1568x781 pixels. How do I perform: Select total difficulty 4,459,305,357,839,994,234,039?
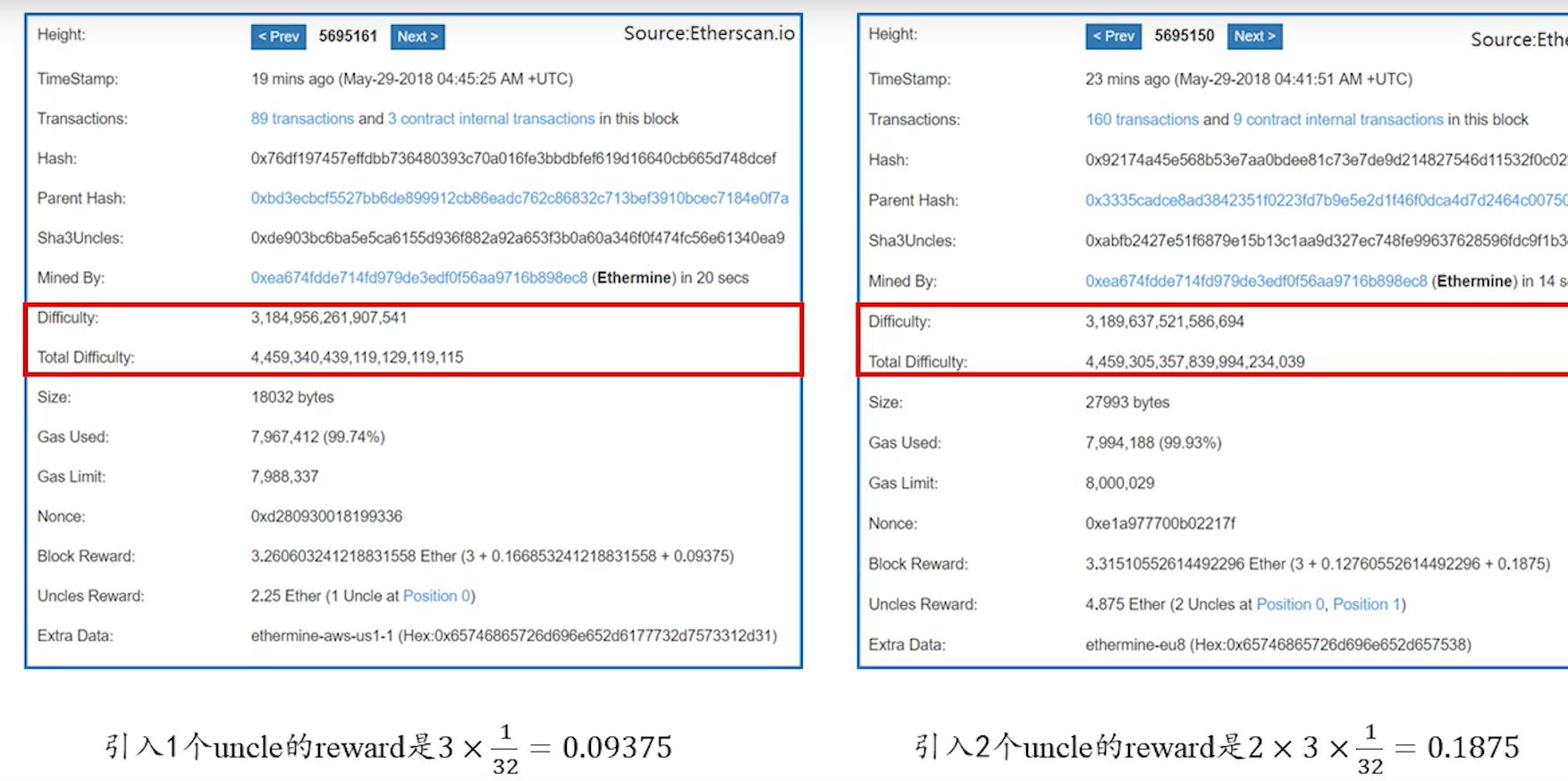tap(1195, 362)
